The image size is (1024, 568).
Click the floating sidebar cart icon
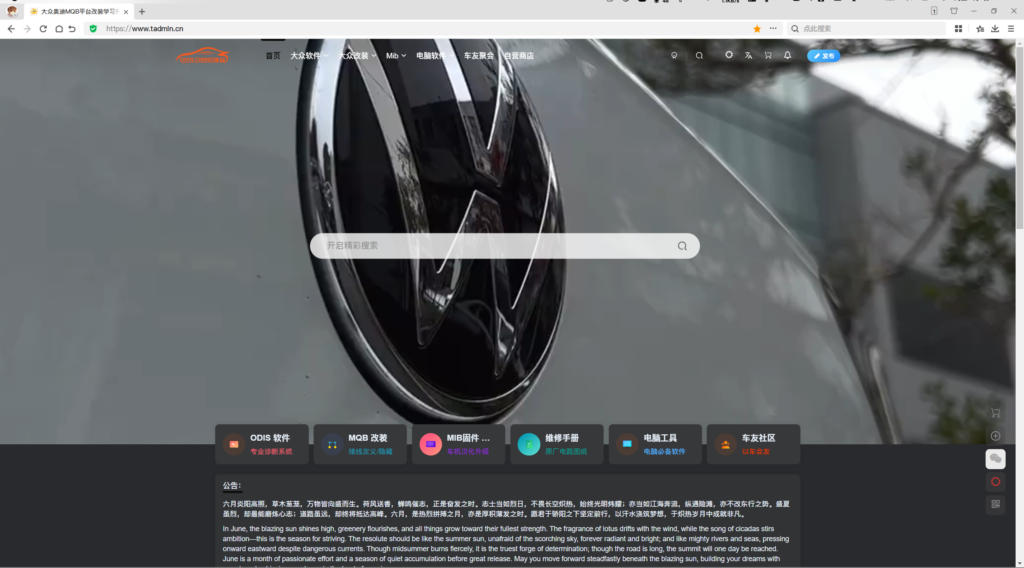tap(995, 413)
